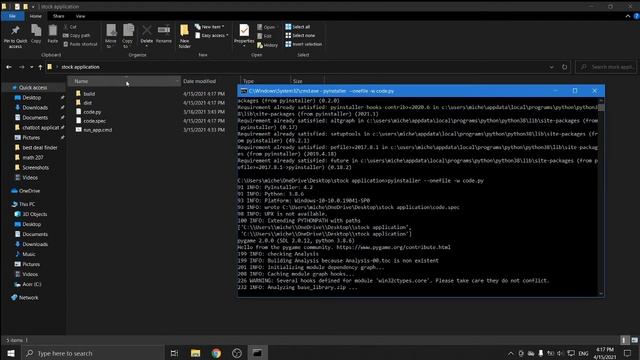Viewport: 640px width, 360px height.
Task: Click Select all in ribbon
Action: click(x=298, y=27)
